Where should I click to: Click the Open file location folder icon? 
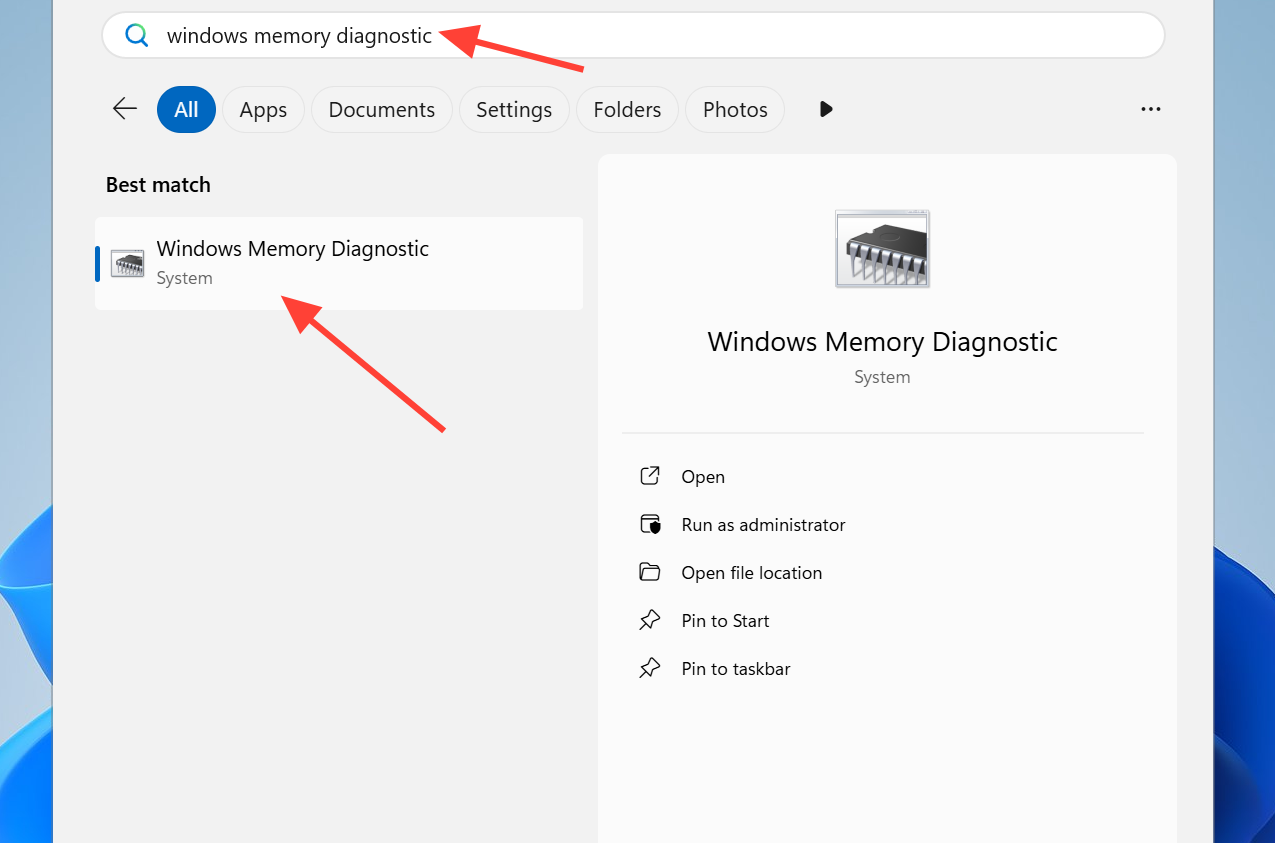tap(650, 572)
